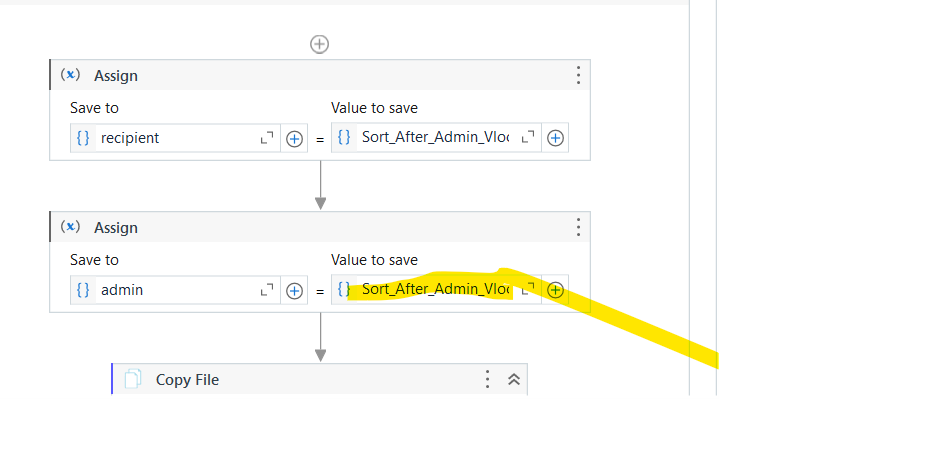Click Save to label in recipient Assign
Viewport: 948px width, 466px height.
pos(94,108)
